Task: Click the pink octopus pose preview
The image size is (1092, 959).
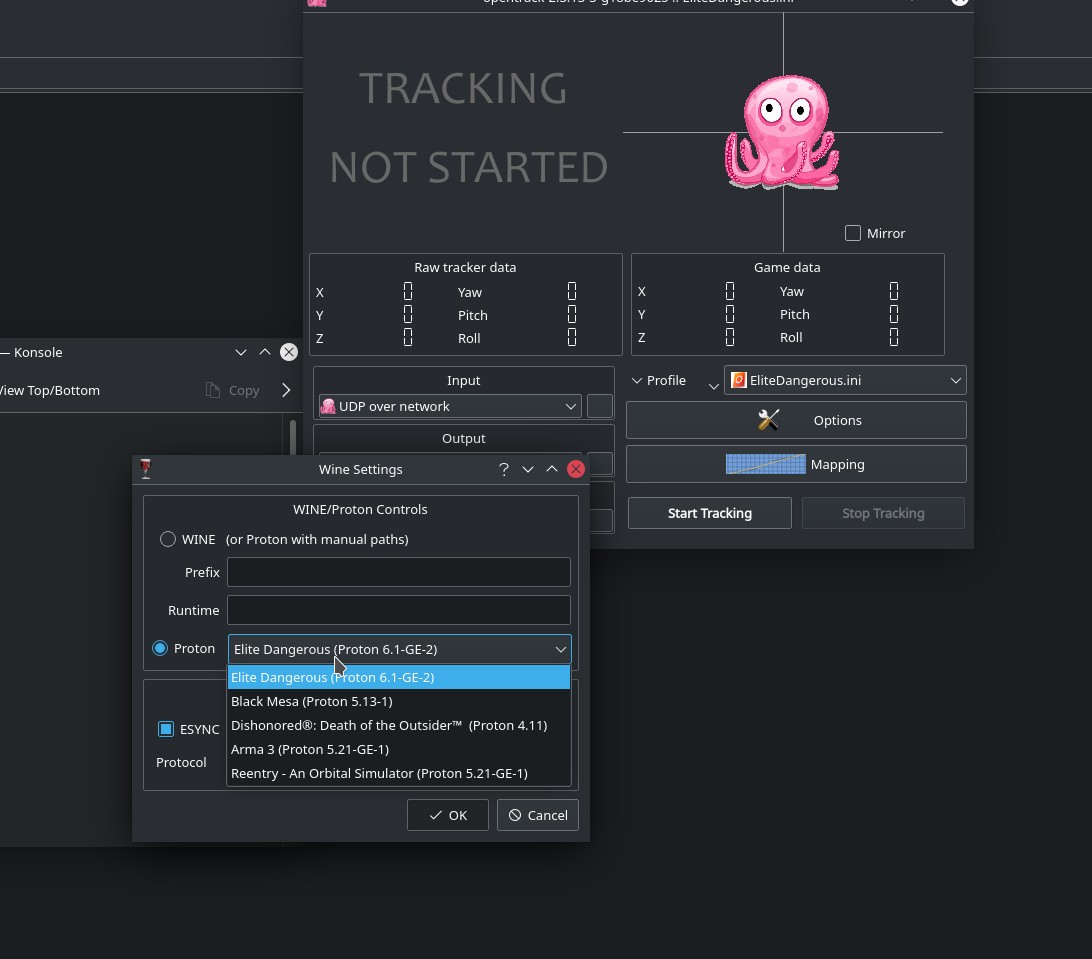Action: [x=781, y=132]
